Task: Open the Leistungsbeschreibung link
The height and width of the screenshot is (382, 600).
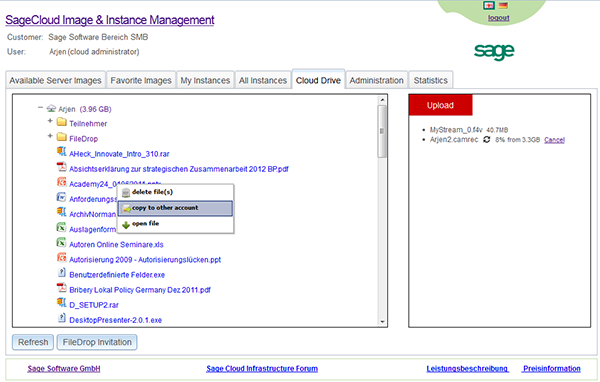Action: [467, 369]
